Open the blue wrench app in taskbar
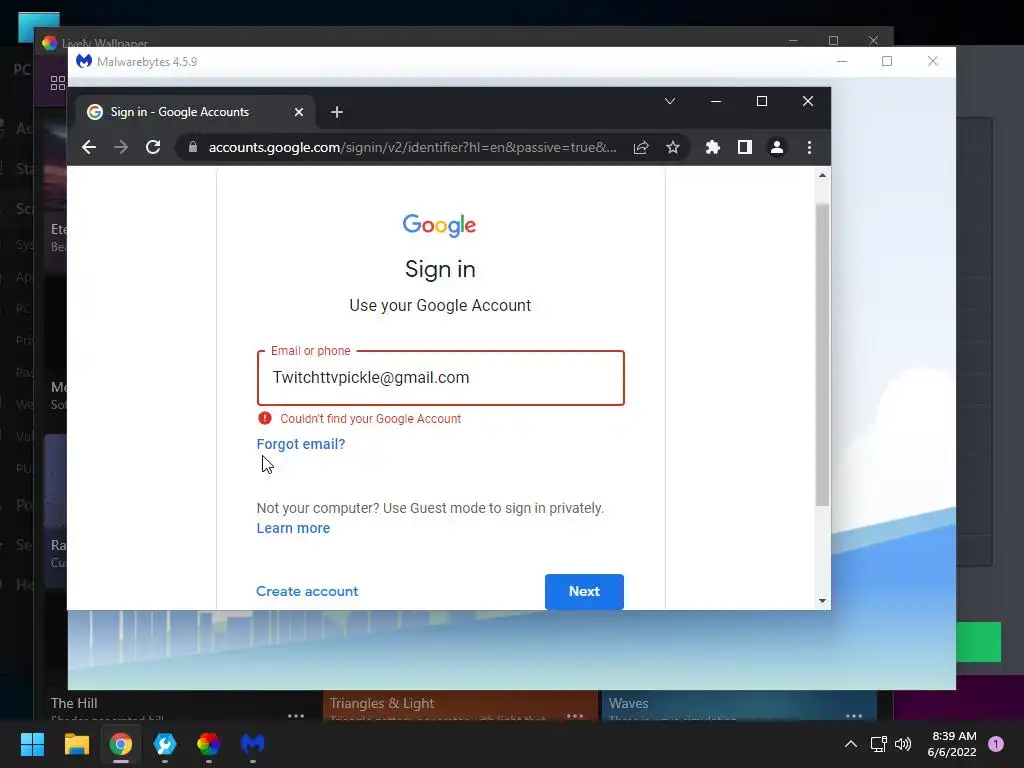 165,744
